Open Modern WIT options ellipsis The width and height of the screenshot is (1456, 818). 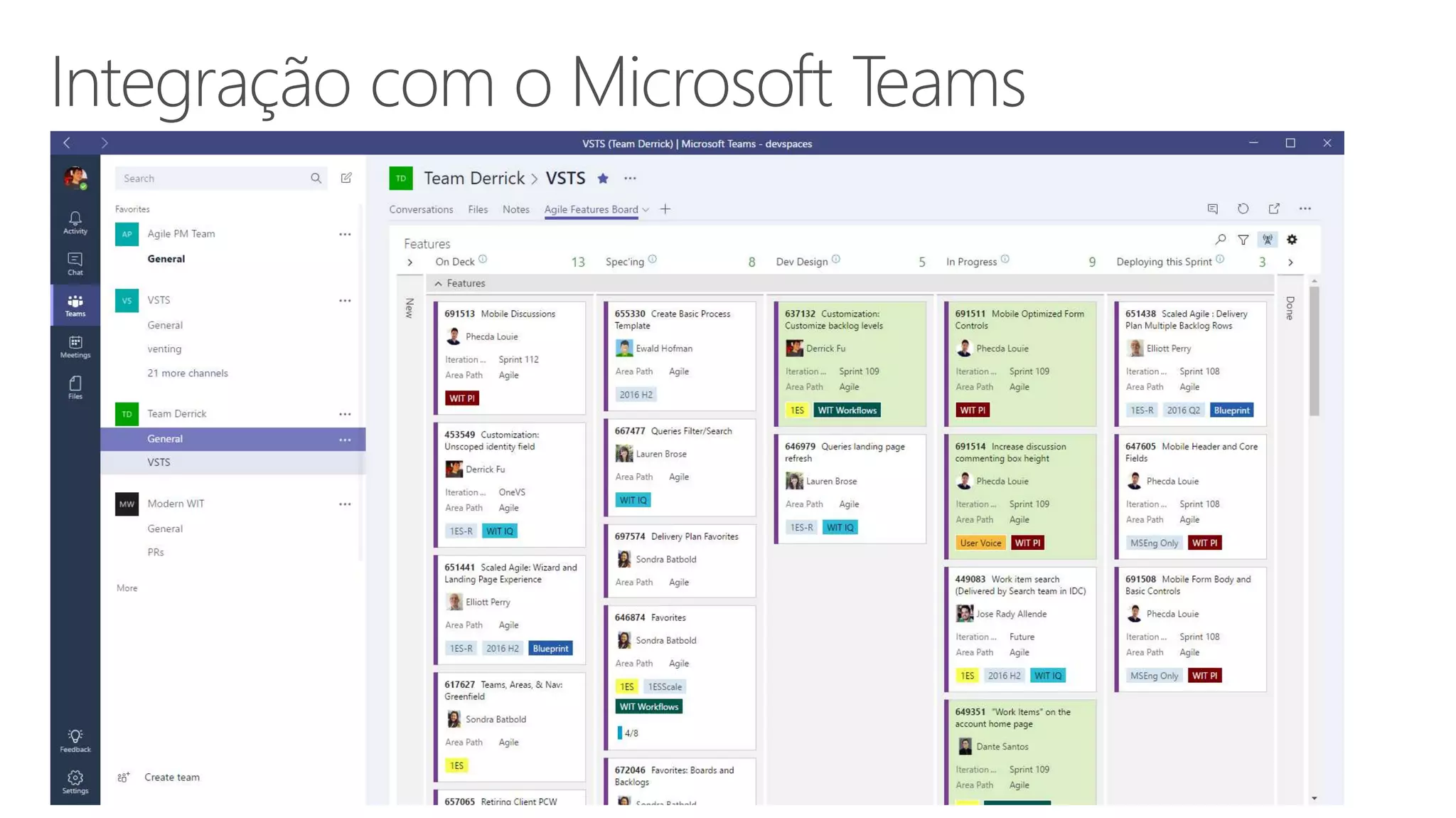[345, 504]
